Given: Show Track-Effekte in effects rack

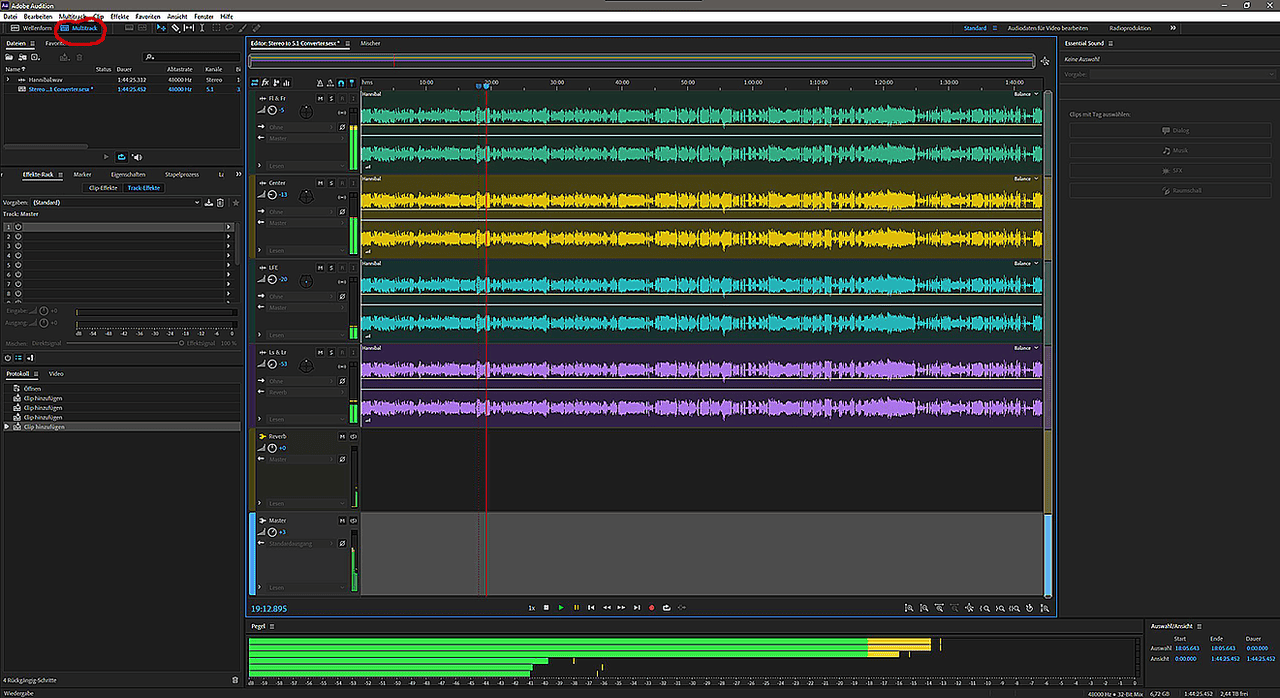Looking at the screenshot, I should coord(144,187).
